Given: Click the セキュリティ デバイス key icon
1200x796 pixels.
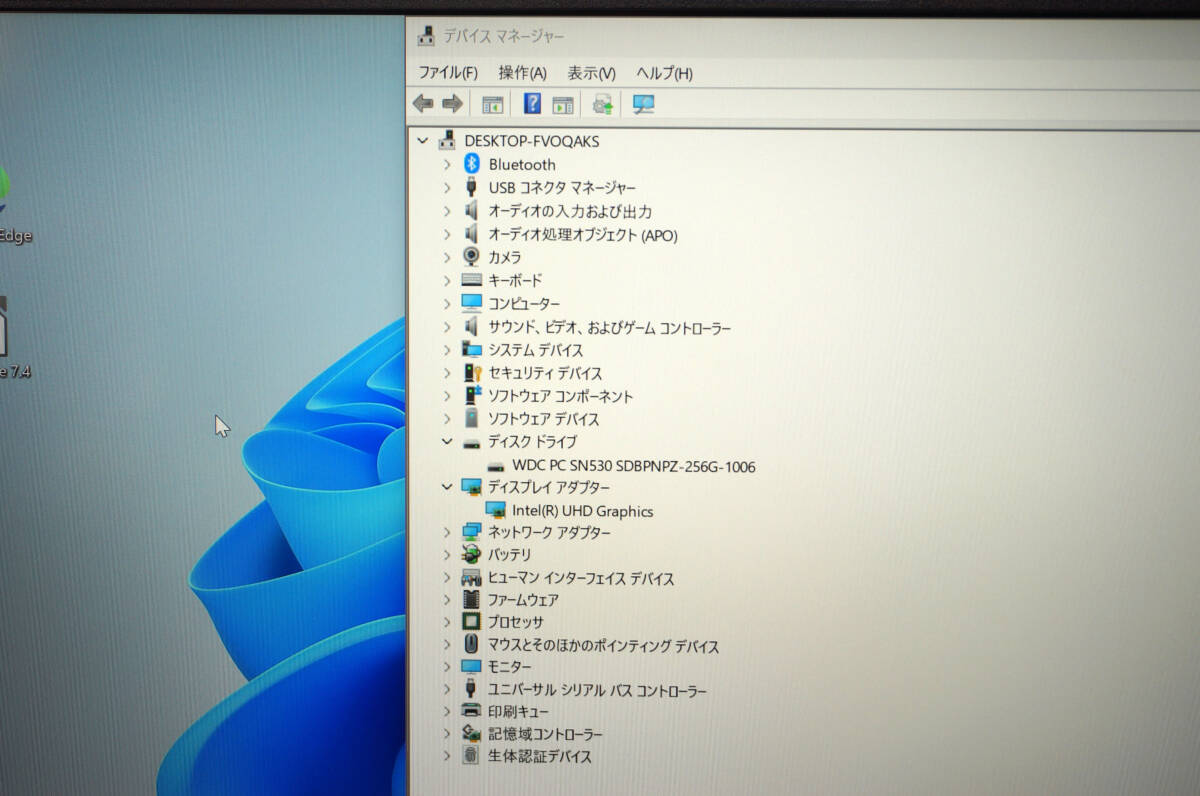Looking at the screenshot, I should click(472, 373).
